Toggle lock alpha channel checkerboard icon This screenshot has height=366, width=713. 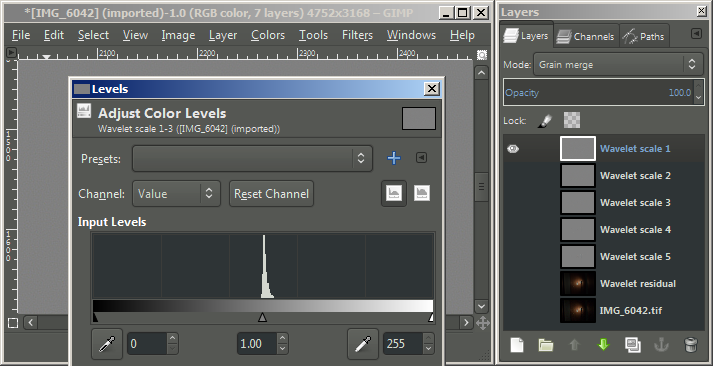coord(572,120)
